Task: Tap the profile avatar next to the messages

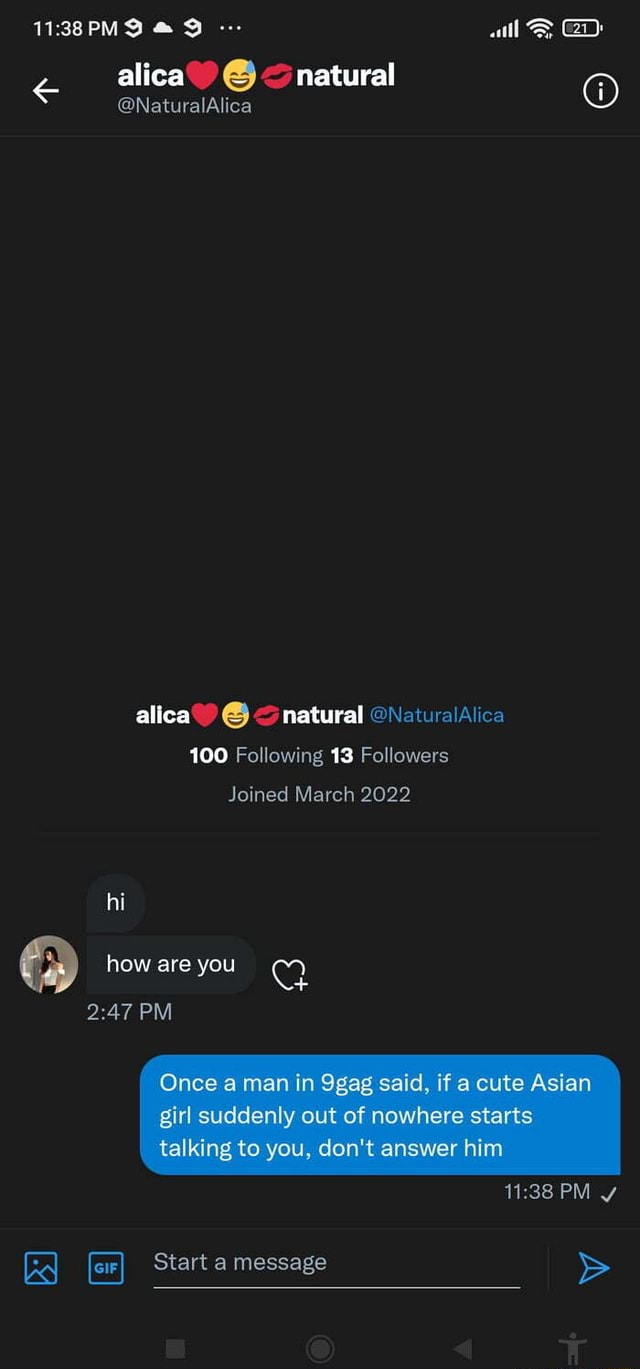Action: (48, 964)
